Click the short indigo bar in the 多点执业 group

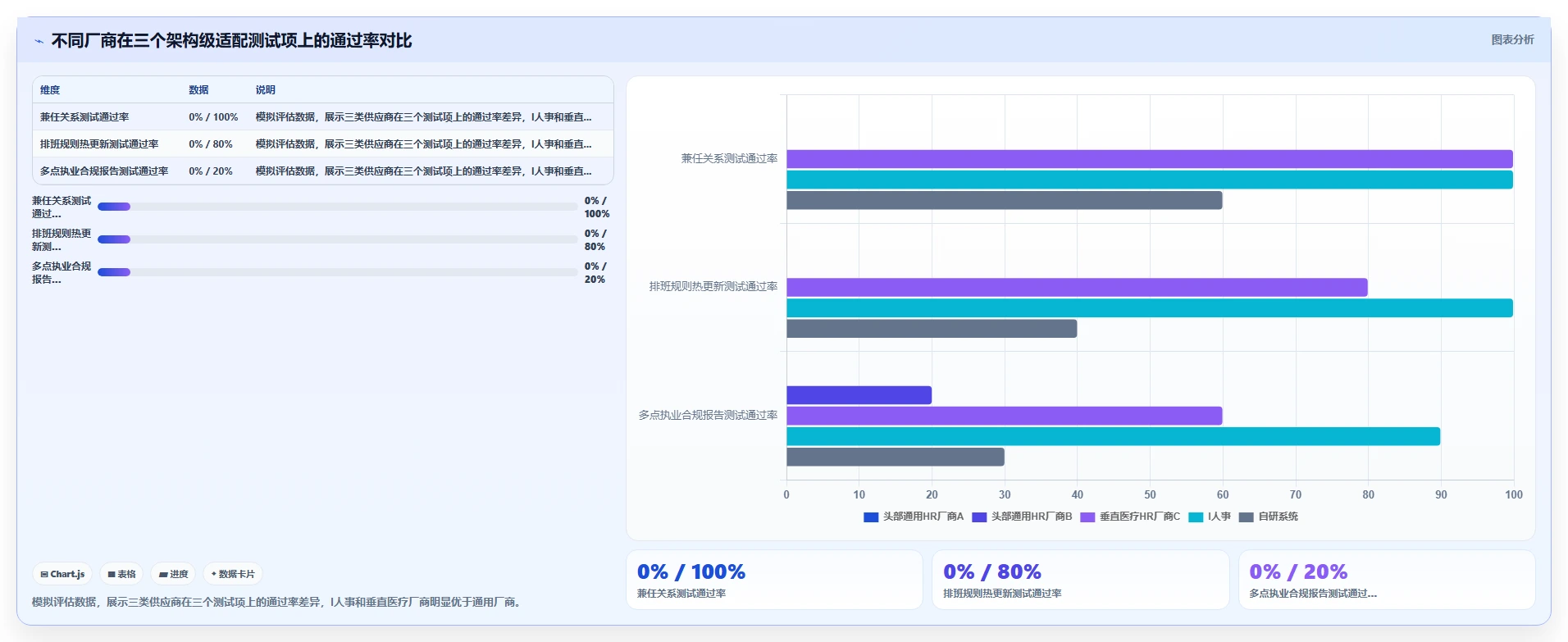point(859,395)
